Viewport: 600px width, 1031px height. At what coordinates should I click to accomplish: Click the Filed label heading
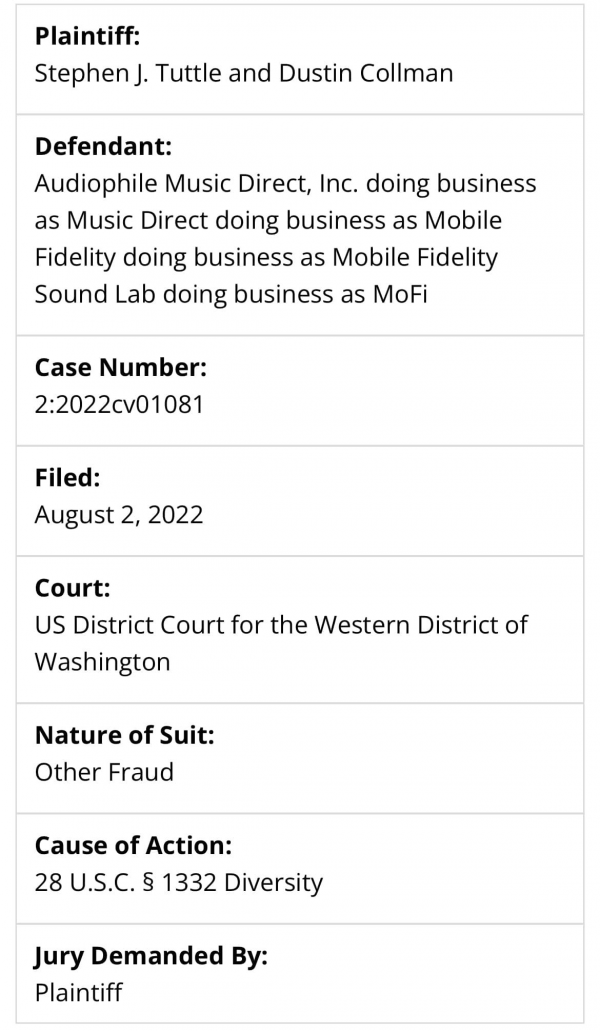pyautogui.click(x=68, y=477)
